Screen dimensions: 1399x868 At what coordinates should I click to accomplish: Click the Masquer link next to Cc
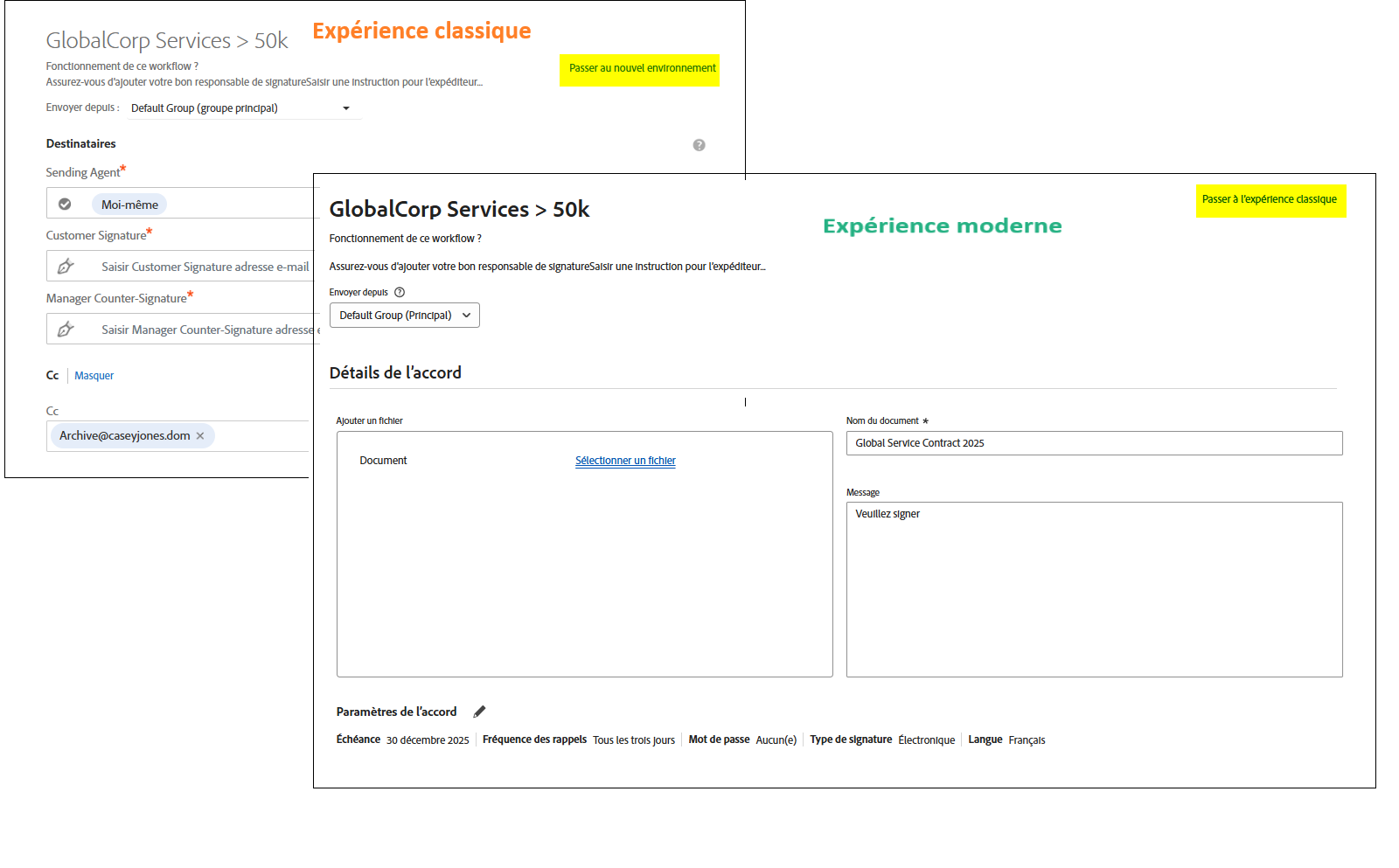point(94,376)
